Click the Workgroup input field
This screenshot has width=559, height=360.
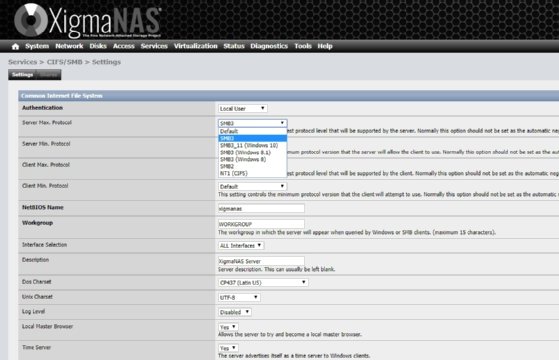261,224
